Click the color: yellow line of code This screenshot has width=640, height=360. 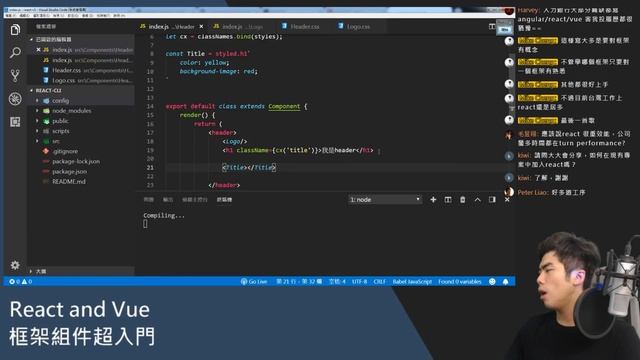tap(204, 62)
